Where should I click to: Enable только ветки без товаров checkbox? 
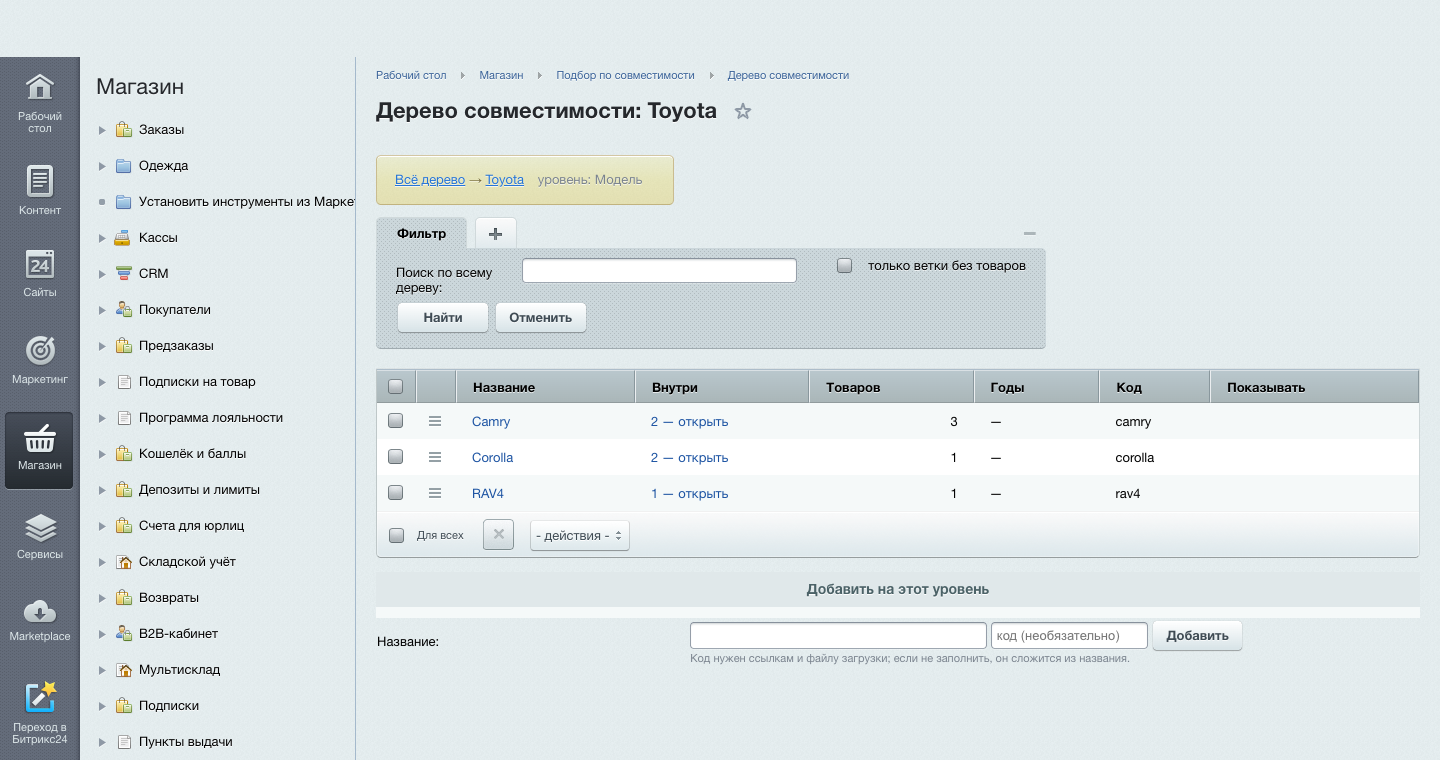845,266
